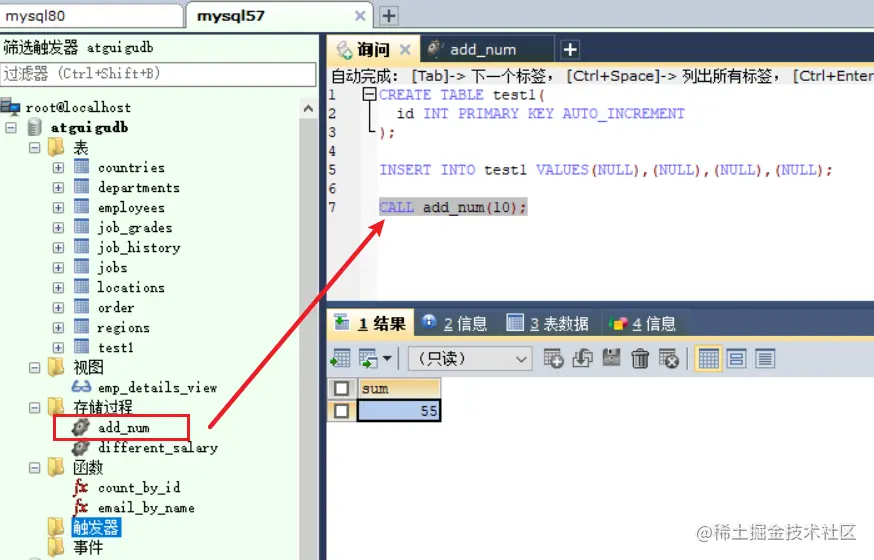The width and height of the screenshot is (874, 560).
Task: Select the count_by_id function
Action: (139, 488)
